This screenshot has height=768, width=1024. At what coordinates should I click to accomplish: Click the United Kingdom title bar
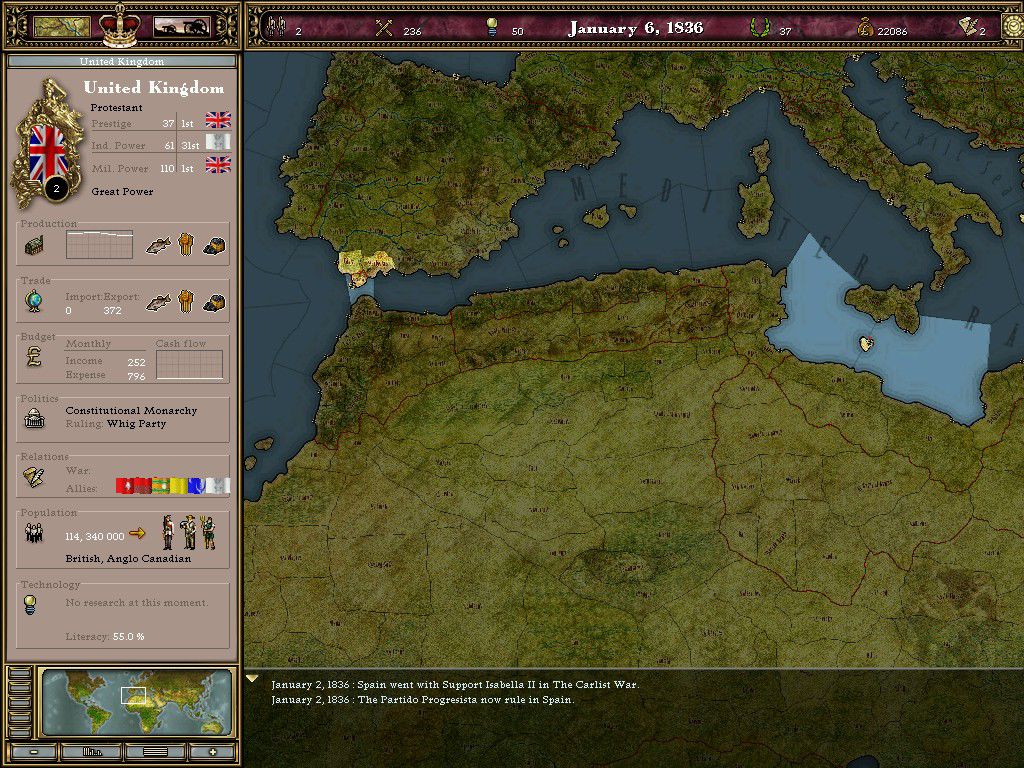122,61
